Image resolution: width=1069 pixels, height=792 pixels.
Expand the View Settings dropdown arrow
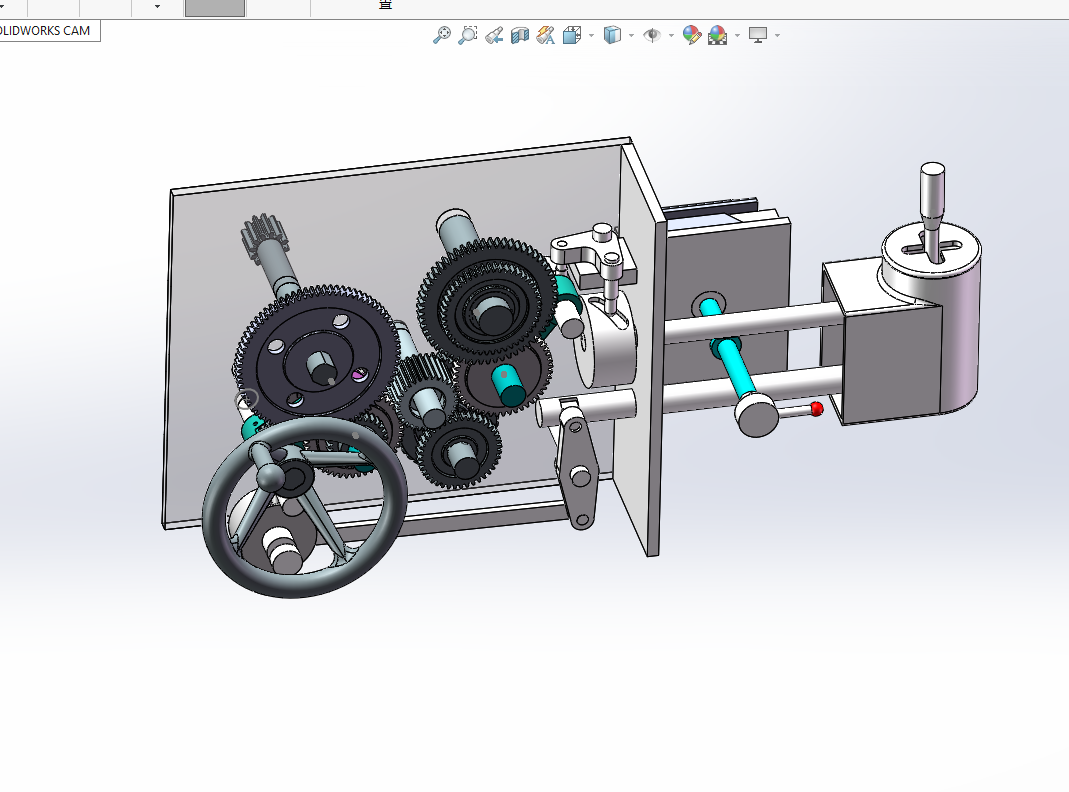[777, 35]
